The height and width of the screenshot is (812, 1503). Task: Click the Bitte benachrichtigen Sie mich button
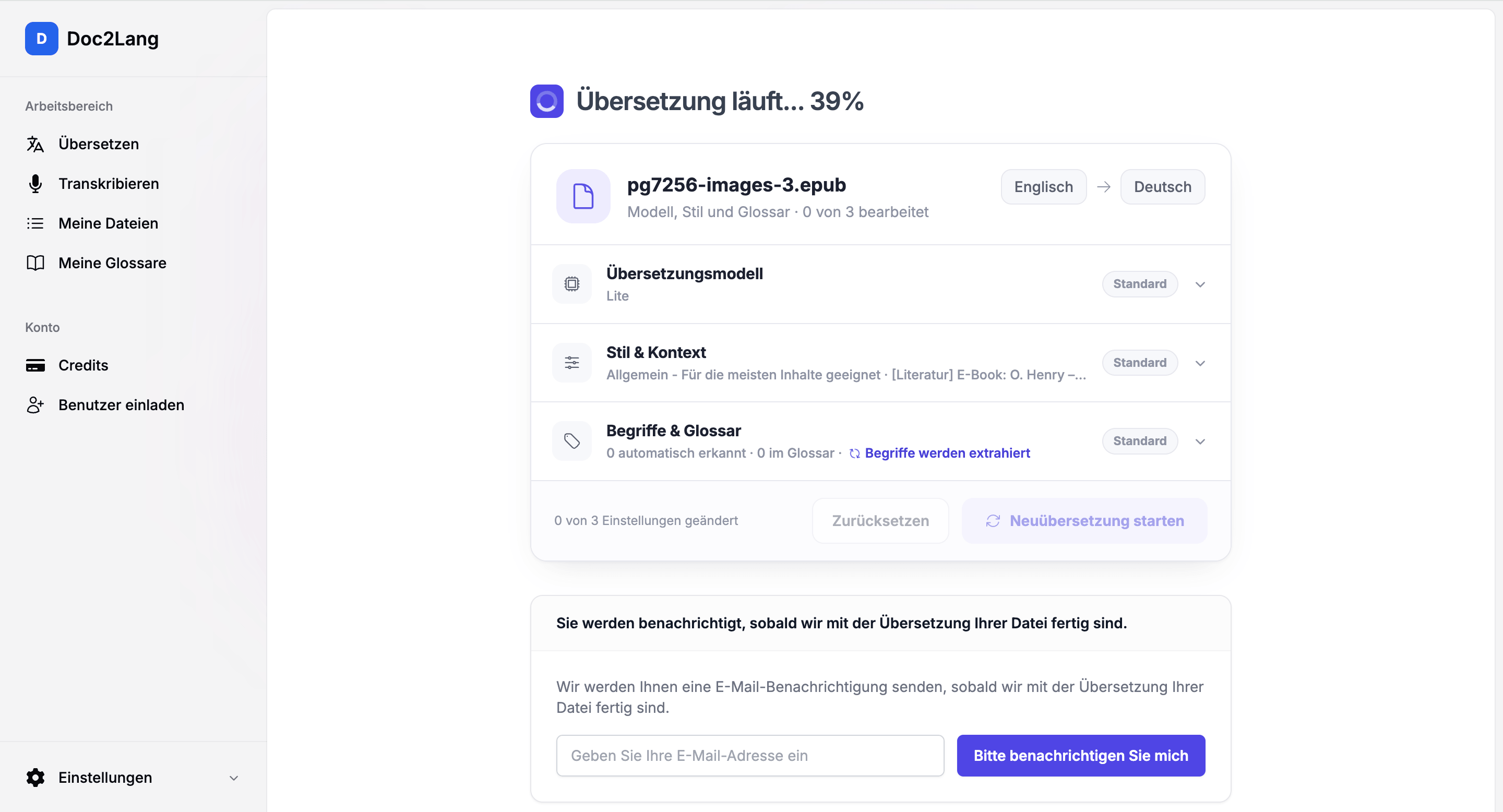pyautogui.click(x=1081, y=756)
